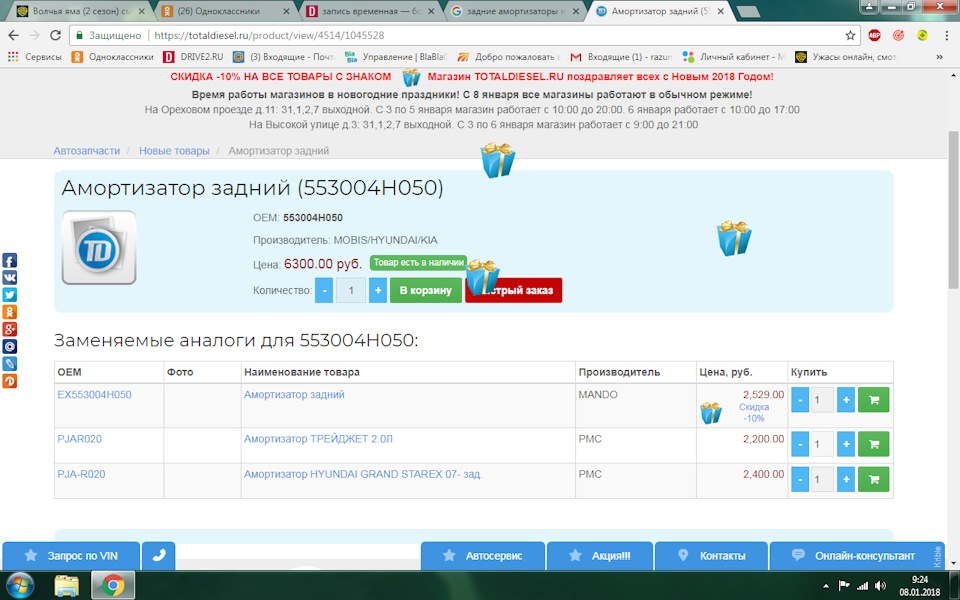The width and height of the screenshot is (960, 600).
Task: Share via LiveJournal sidebar icon
Action: click(9, 364)
